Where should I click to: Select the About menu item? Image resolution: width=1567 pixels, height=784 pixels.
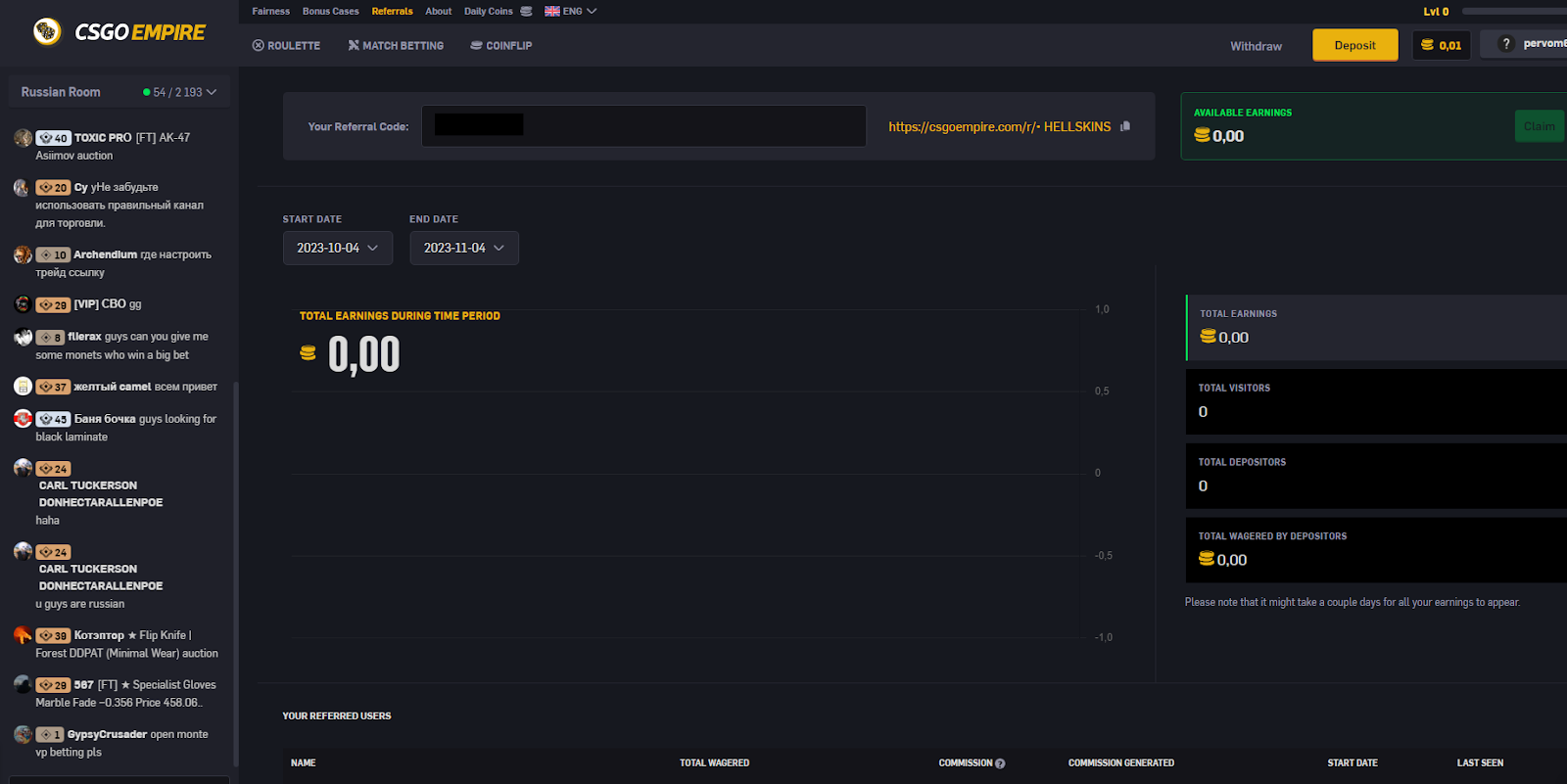439,12
